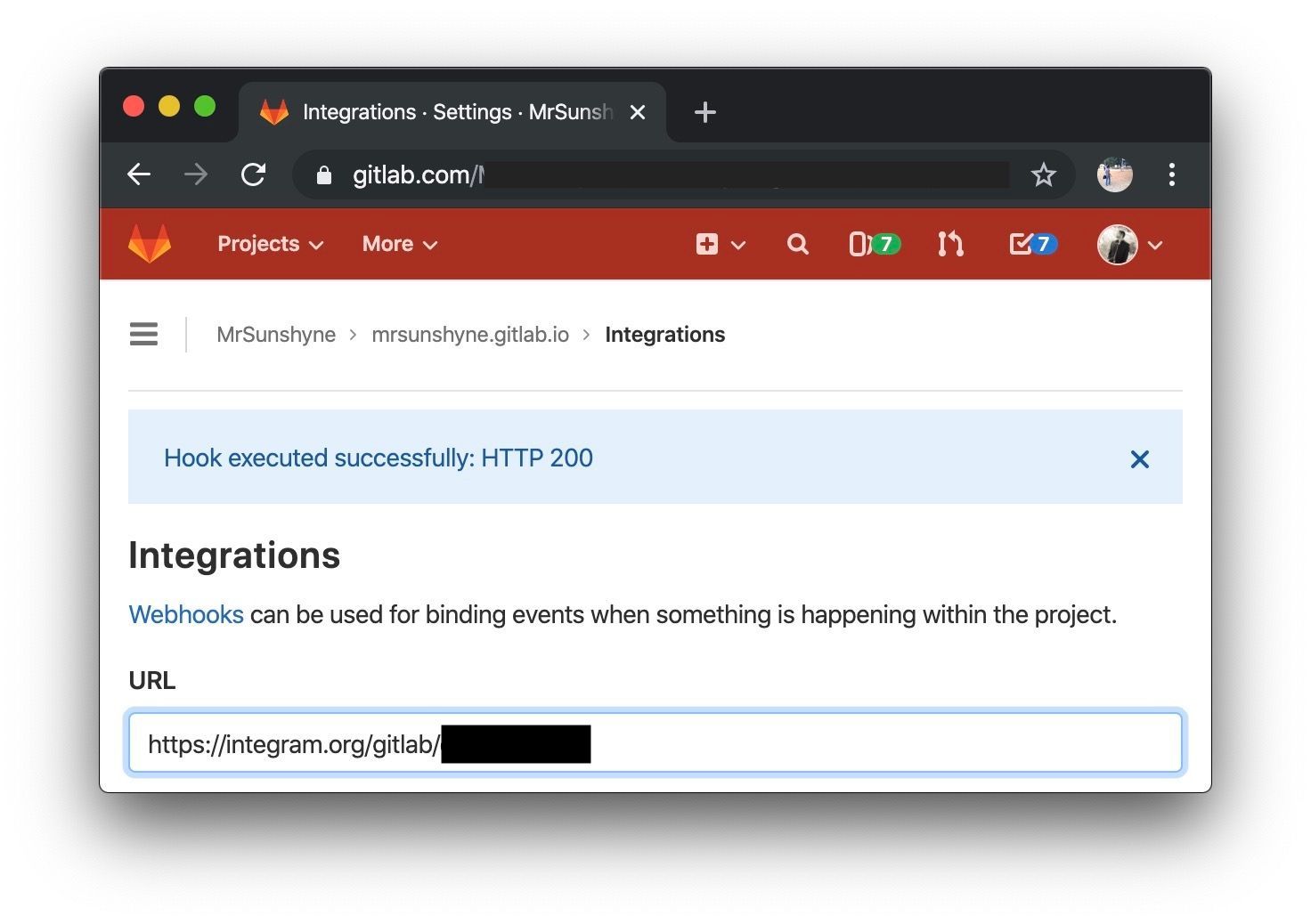Dismiss the Hook executed successfully alert

point(1139,459)
